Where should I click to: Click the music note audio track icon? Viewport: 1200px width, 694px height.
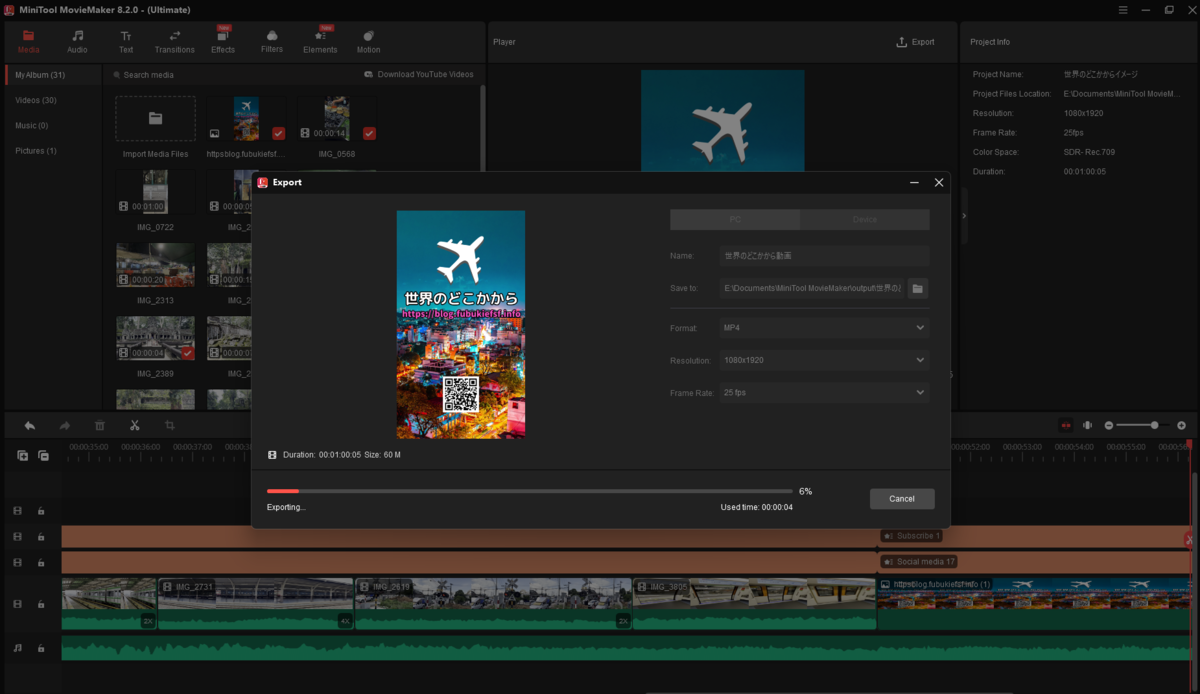point(17,648)
